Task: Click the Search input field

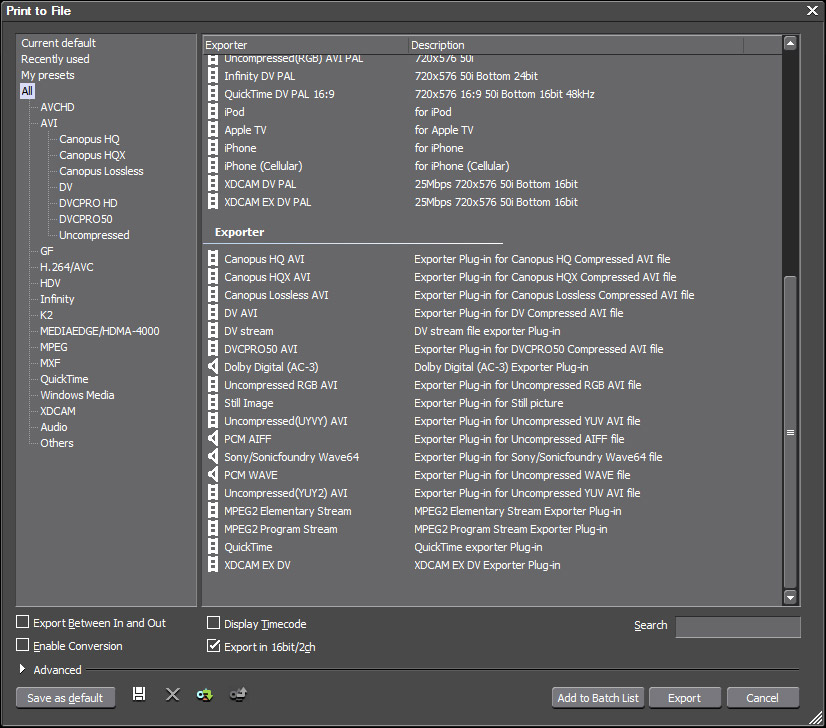Action: click(x=738, y=627)
